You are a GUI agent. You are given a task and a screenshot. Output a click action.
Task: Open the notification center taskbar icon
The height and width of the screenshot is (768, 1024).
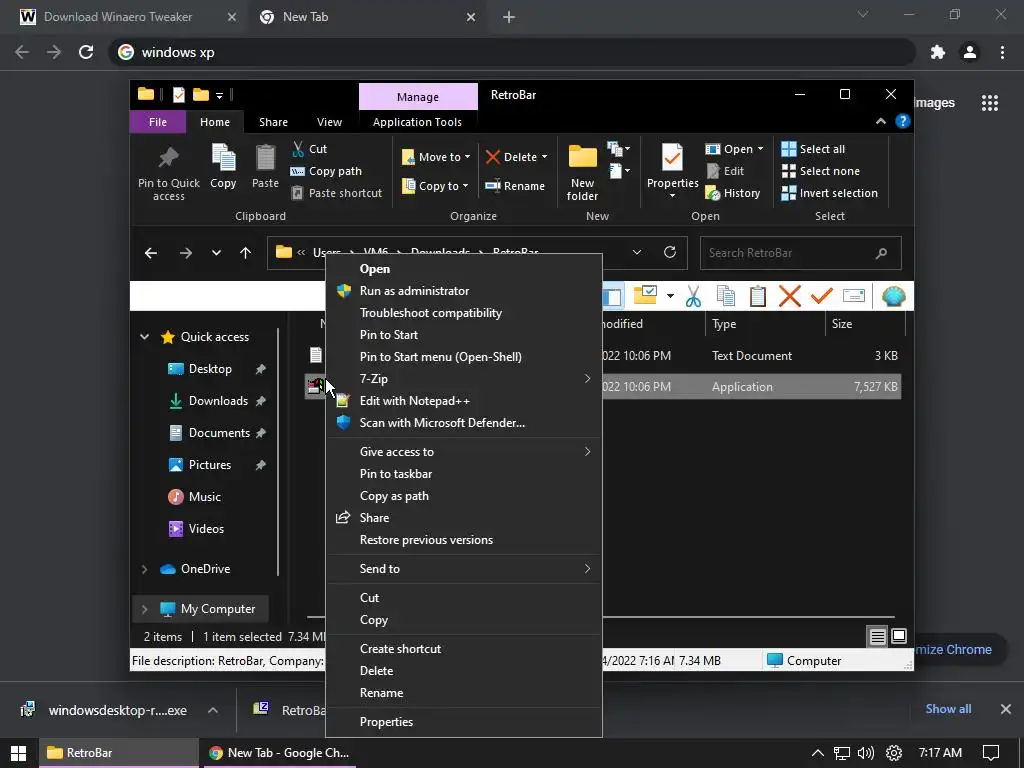(991, 753)
